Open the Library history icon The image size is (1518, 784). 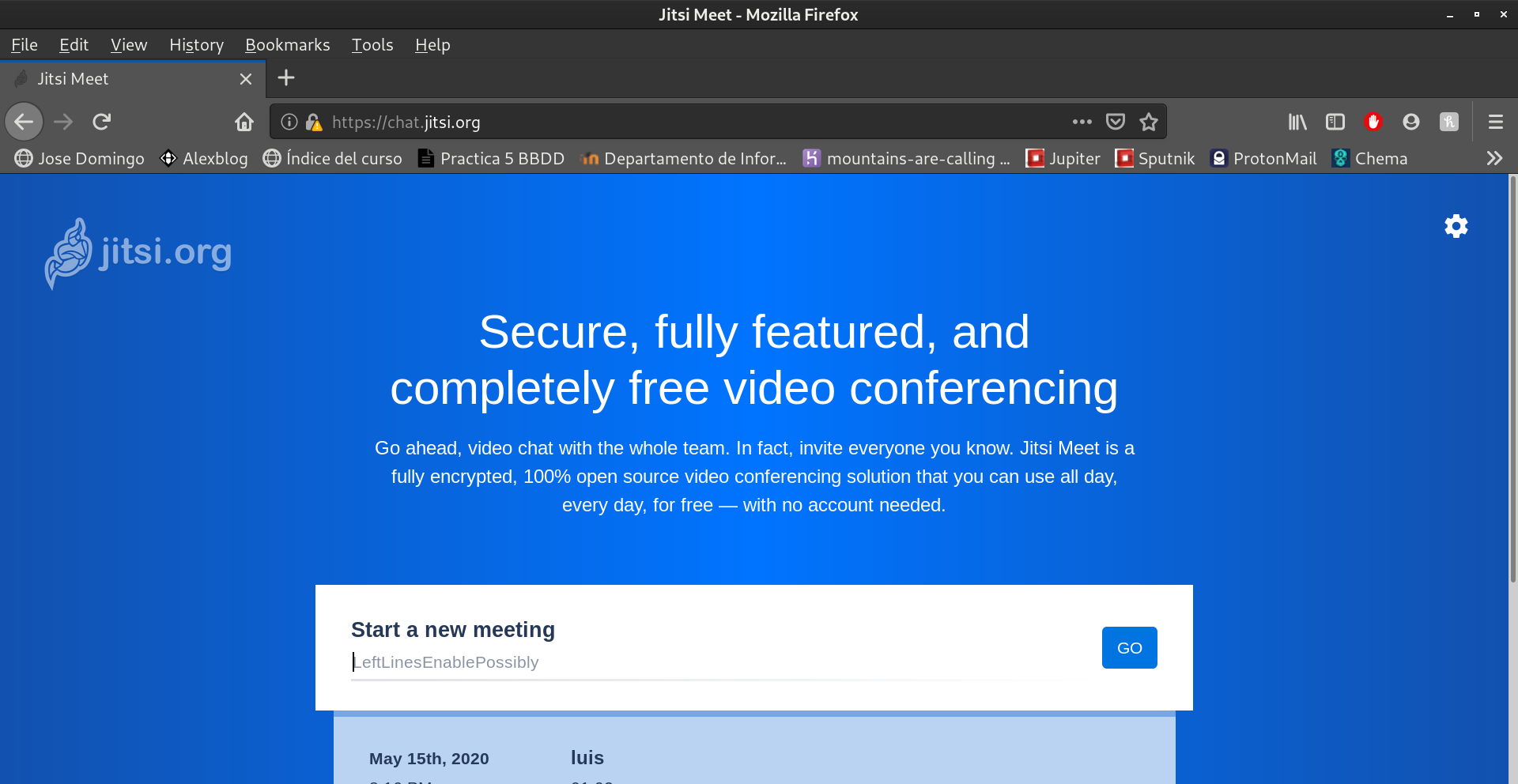click(1297, 122)
